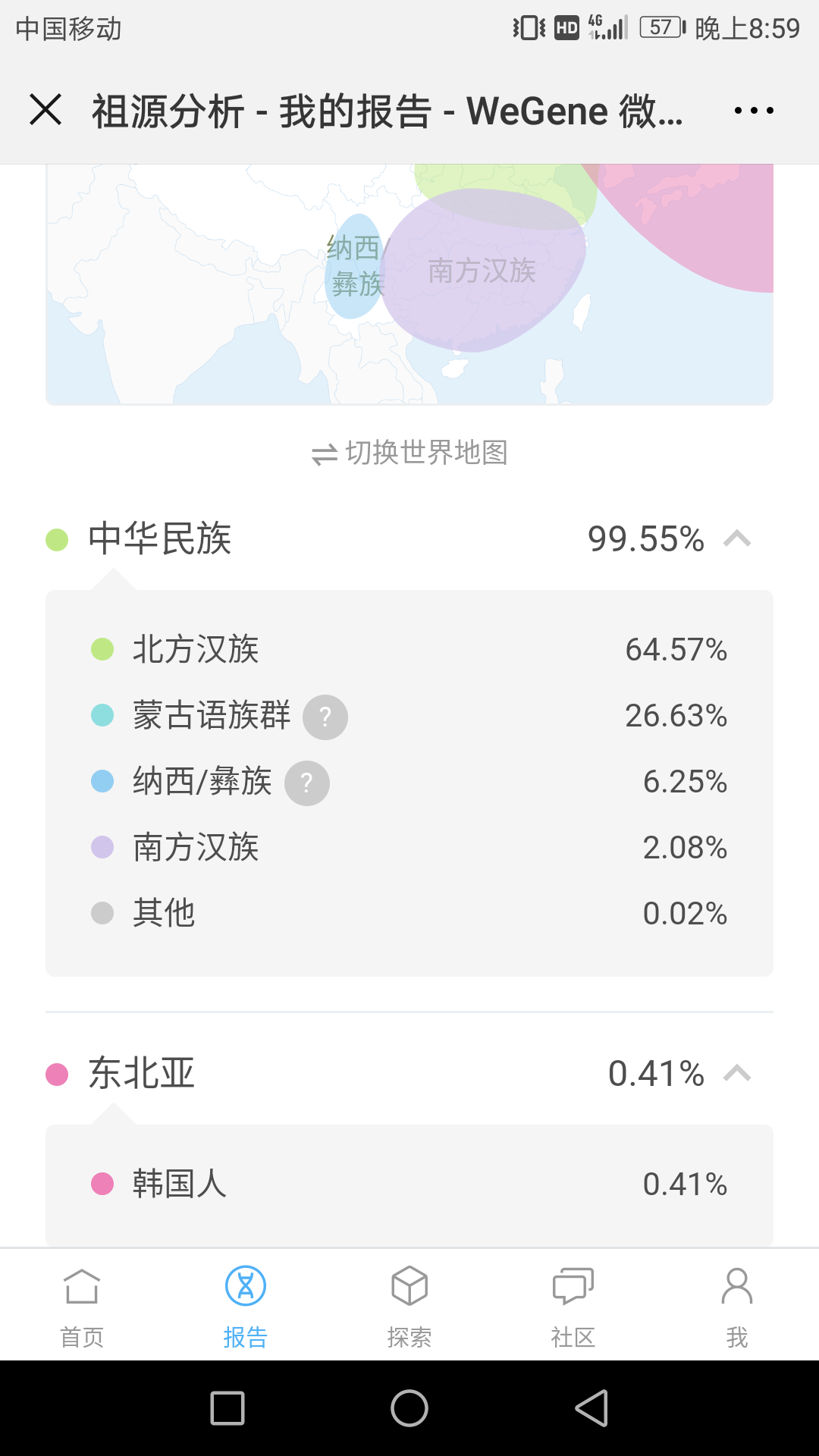
Task: Tap the Android back navigation button
Action: 591,1408
